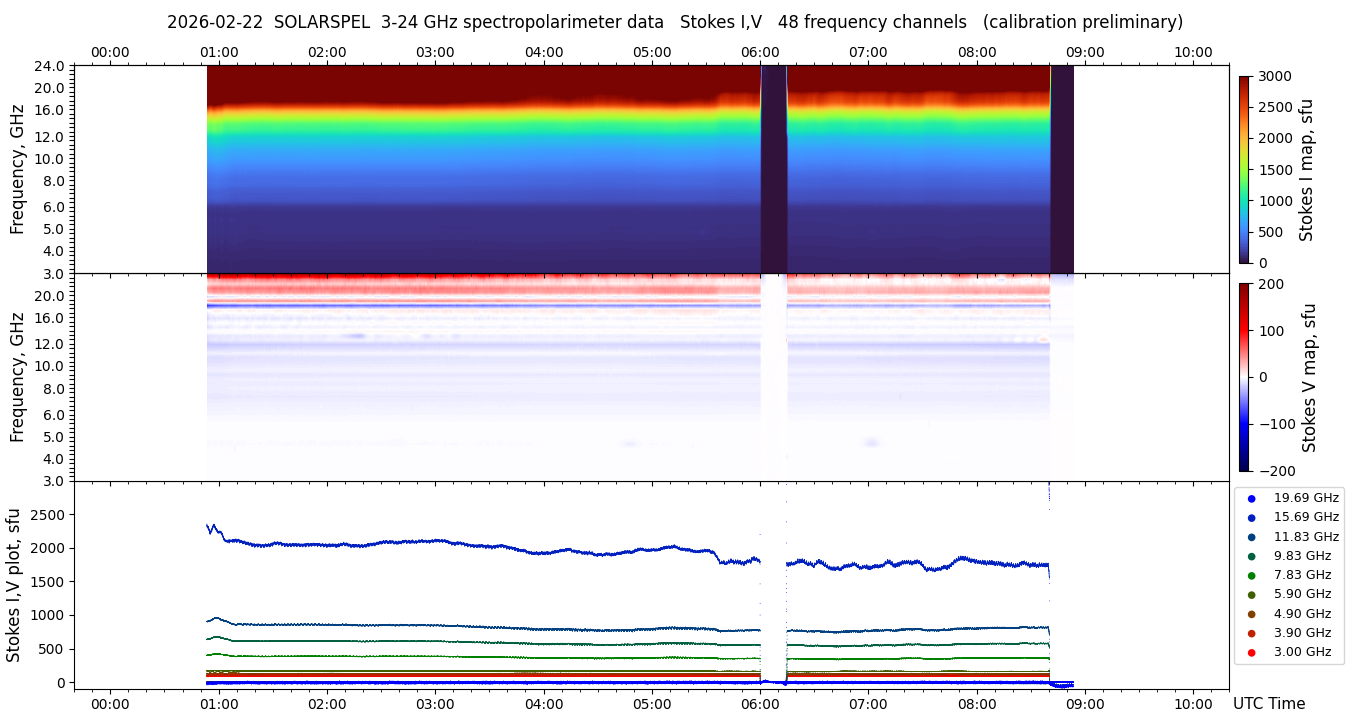The image size is (1350, 725).
Task: Click the dark data gap in Stokes I spectrogram after 06:00
Action: [773, 169]
